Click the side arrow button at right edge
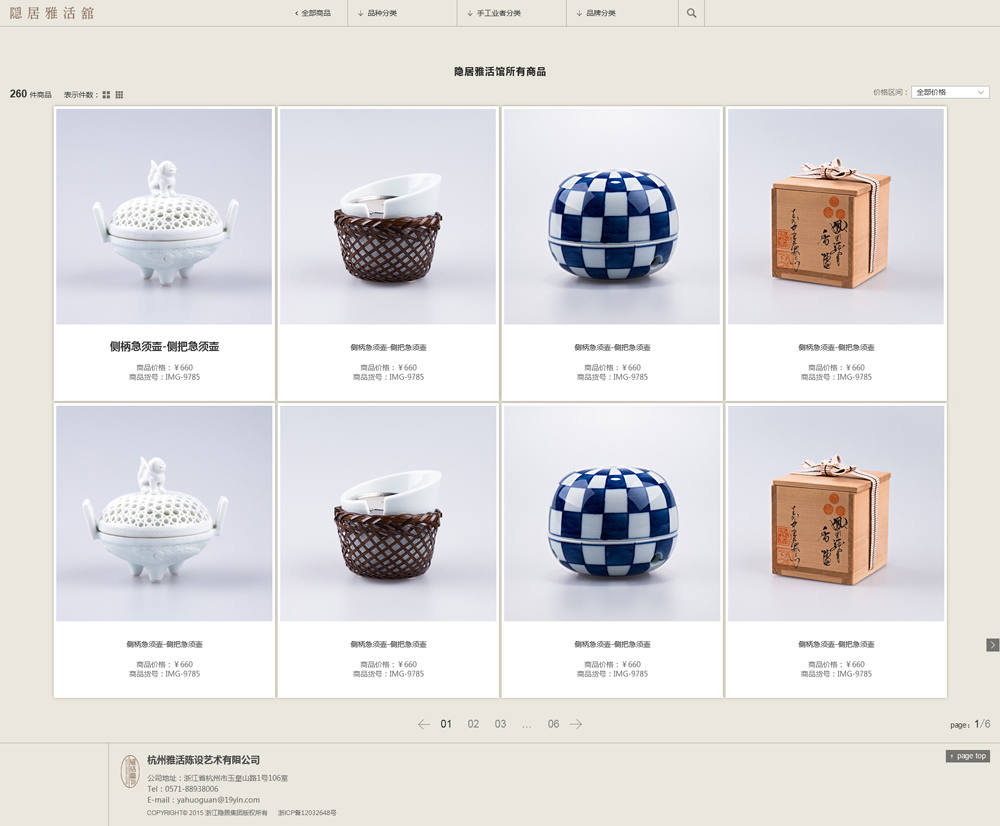The width and height of the screenshot is (1000, 826). pos(992,645)
